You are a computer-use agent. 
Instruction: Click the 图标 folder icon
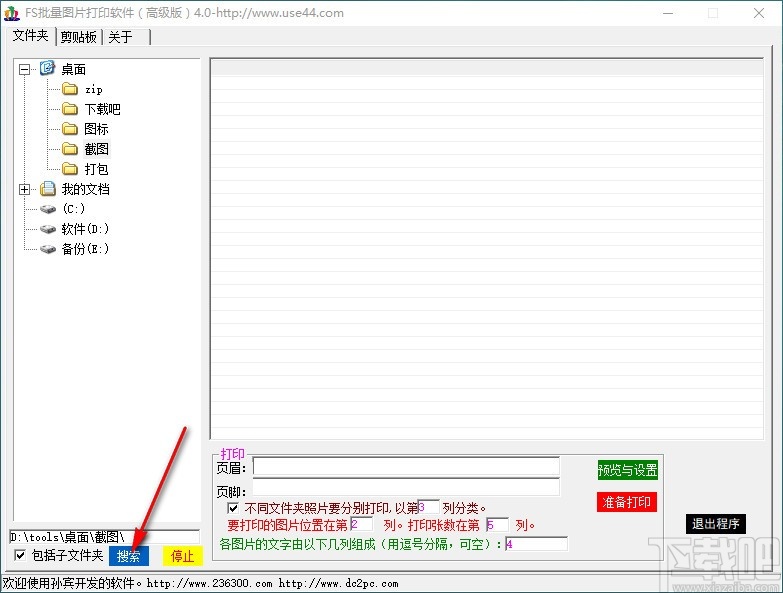pyautogui.click(x=70, y=129)
